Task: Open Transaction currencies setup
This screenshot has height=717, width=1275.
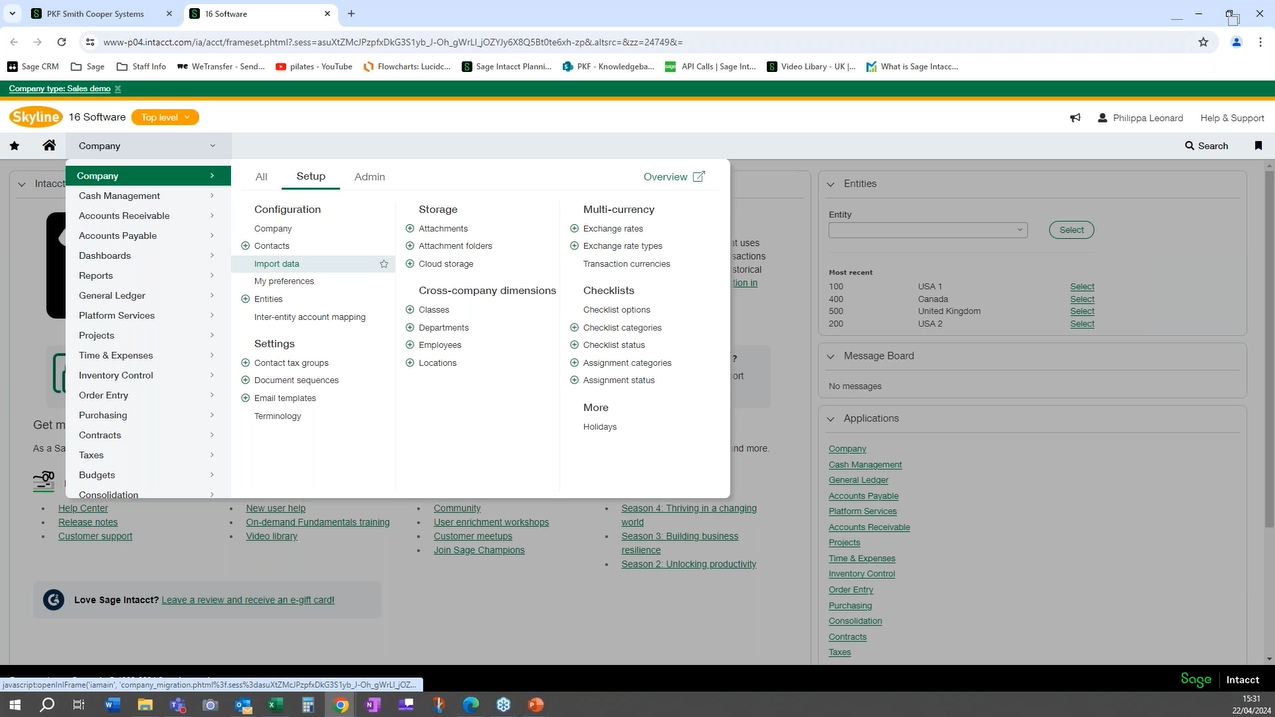Action: click(627, 264)
